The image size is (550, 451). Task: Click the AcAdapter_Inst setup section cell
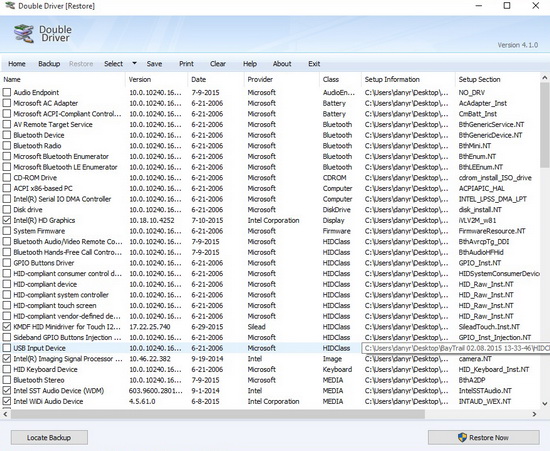483,103
